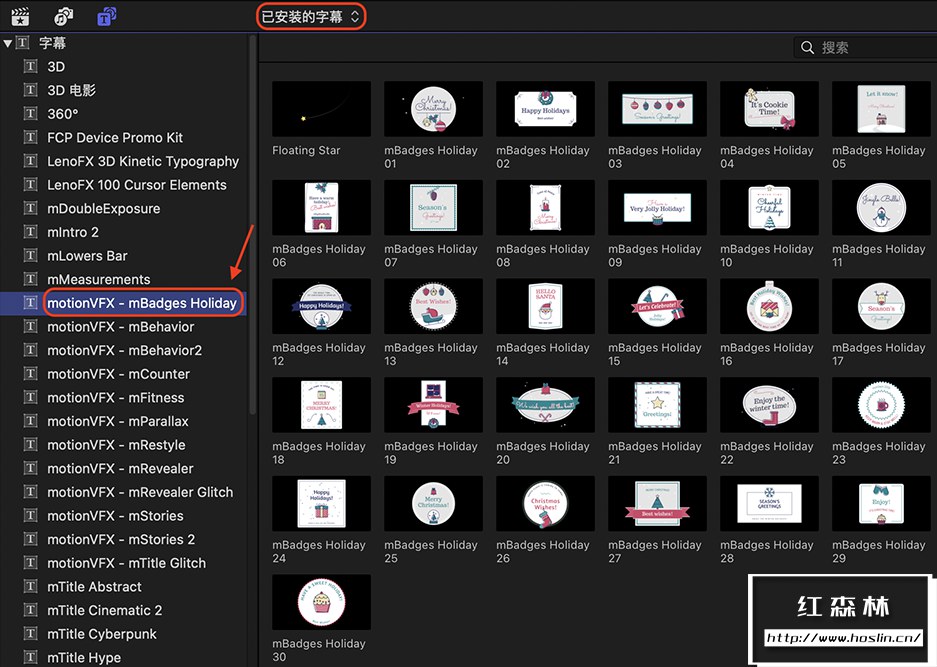Screen dimensions: 937x667
Task: Click the sidebar vertical scrollbar
Action: click(253, 224)
